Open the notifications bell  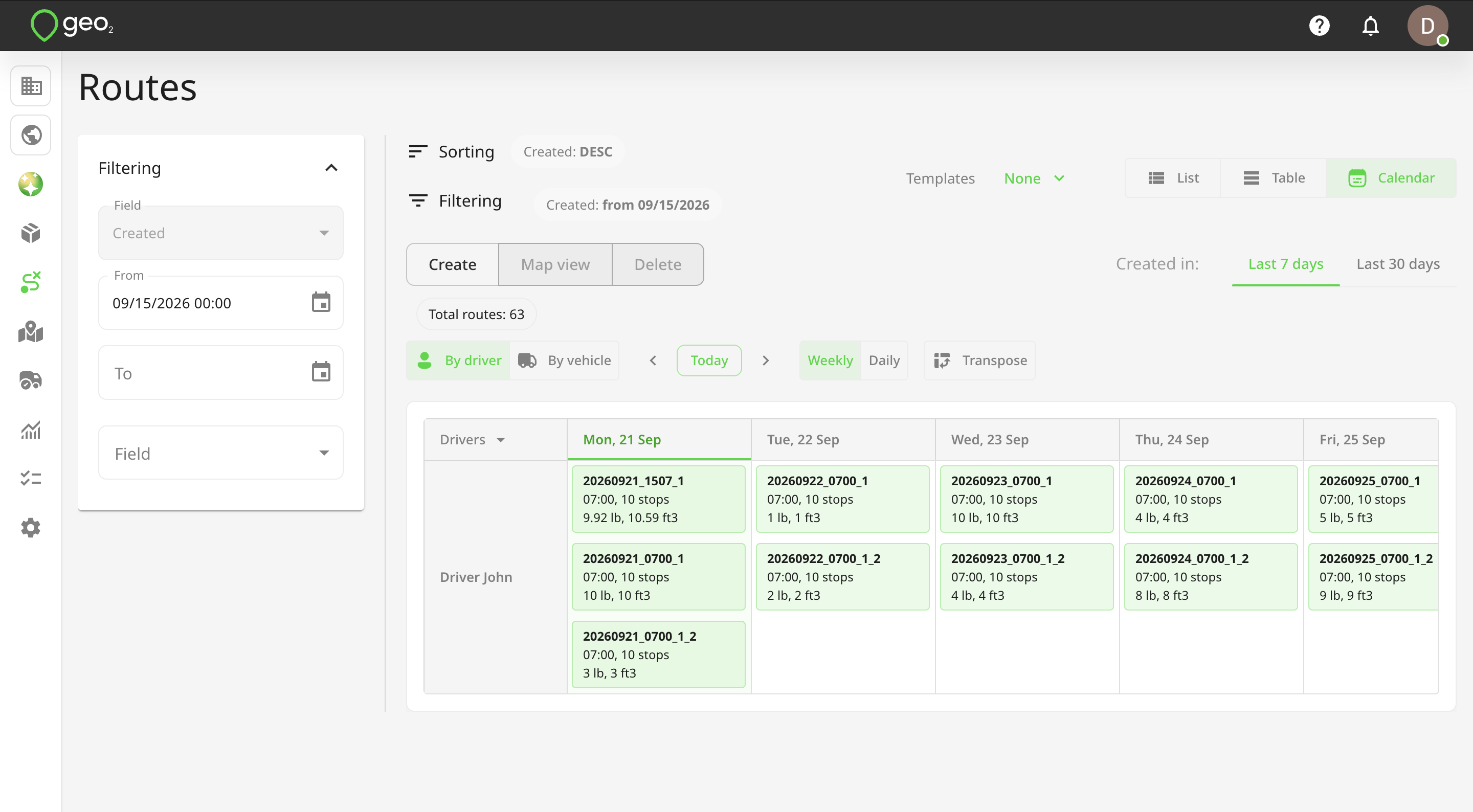click(x=1371, y=25)
